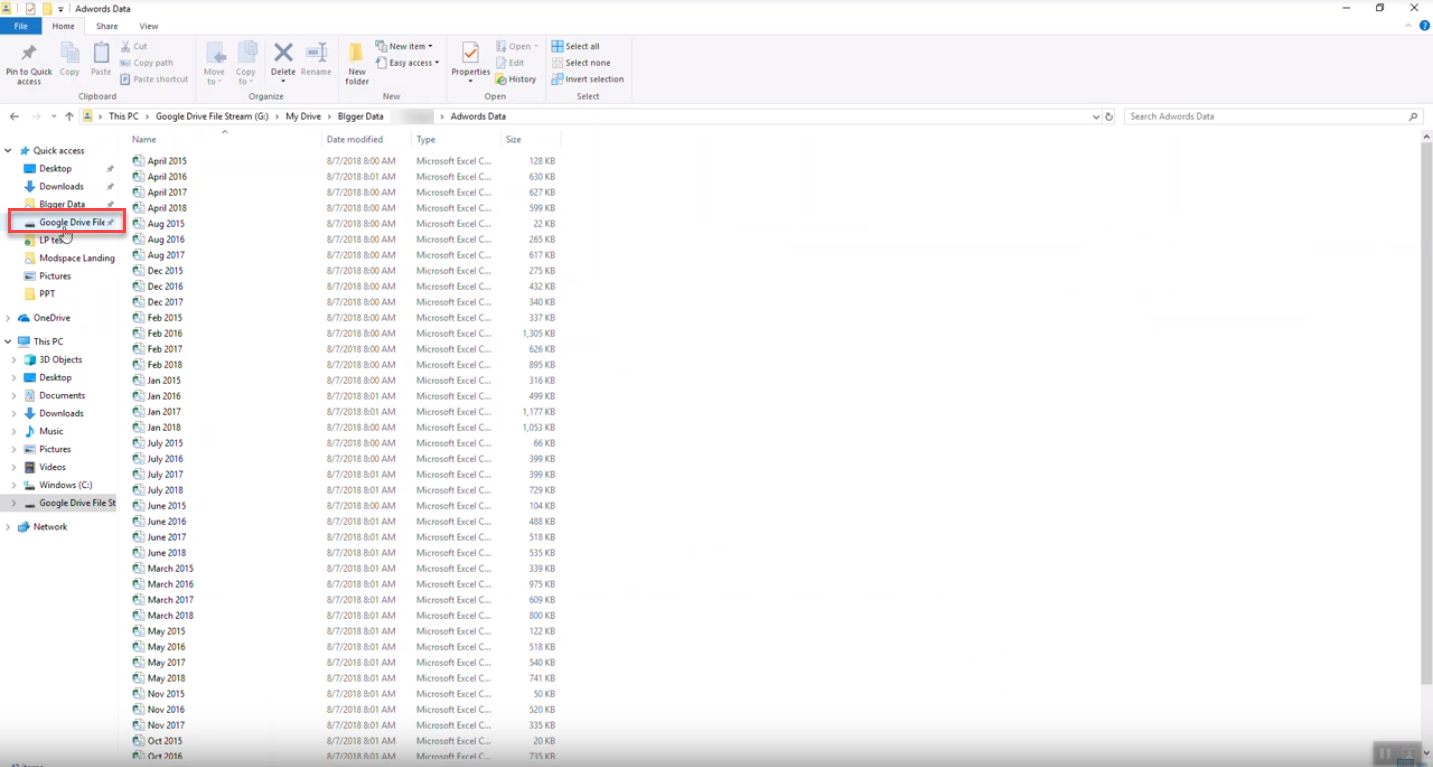Open the New item dropdown
Viewport: 1433px width, 767px height.
pos(404,46)
